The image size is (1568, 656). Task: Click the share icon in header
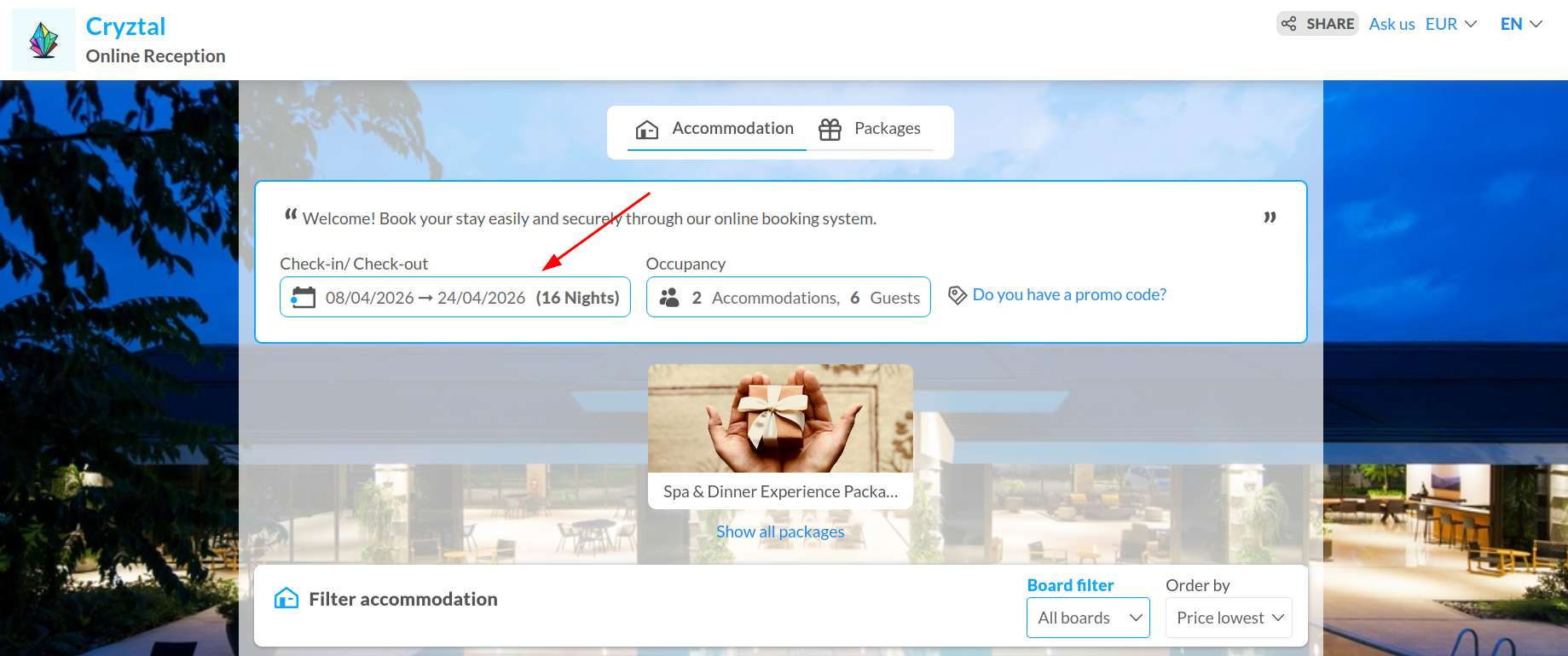(x=1288, y=24)
